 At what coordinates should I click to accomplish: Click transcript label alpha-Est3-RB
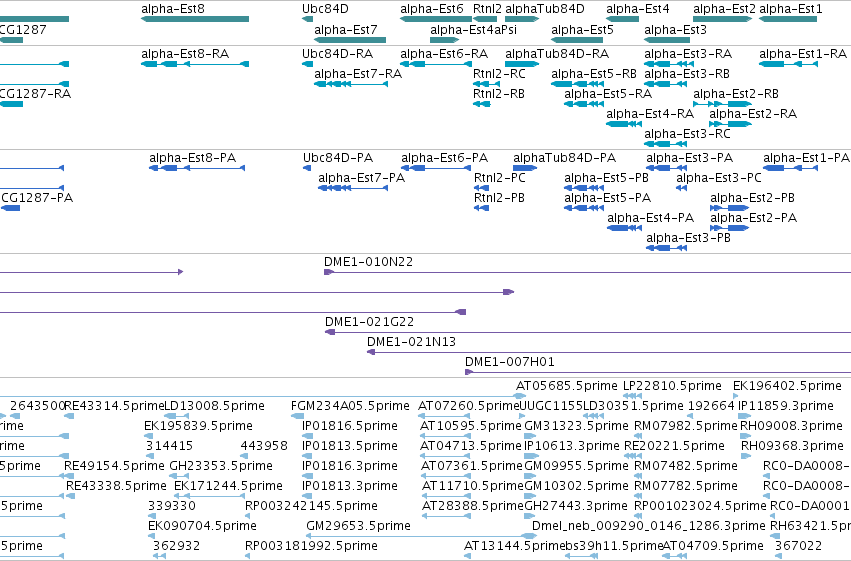[x=687, y=74]
